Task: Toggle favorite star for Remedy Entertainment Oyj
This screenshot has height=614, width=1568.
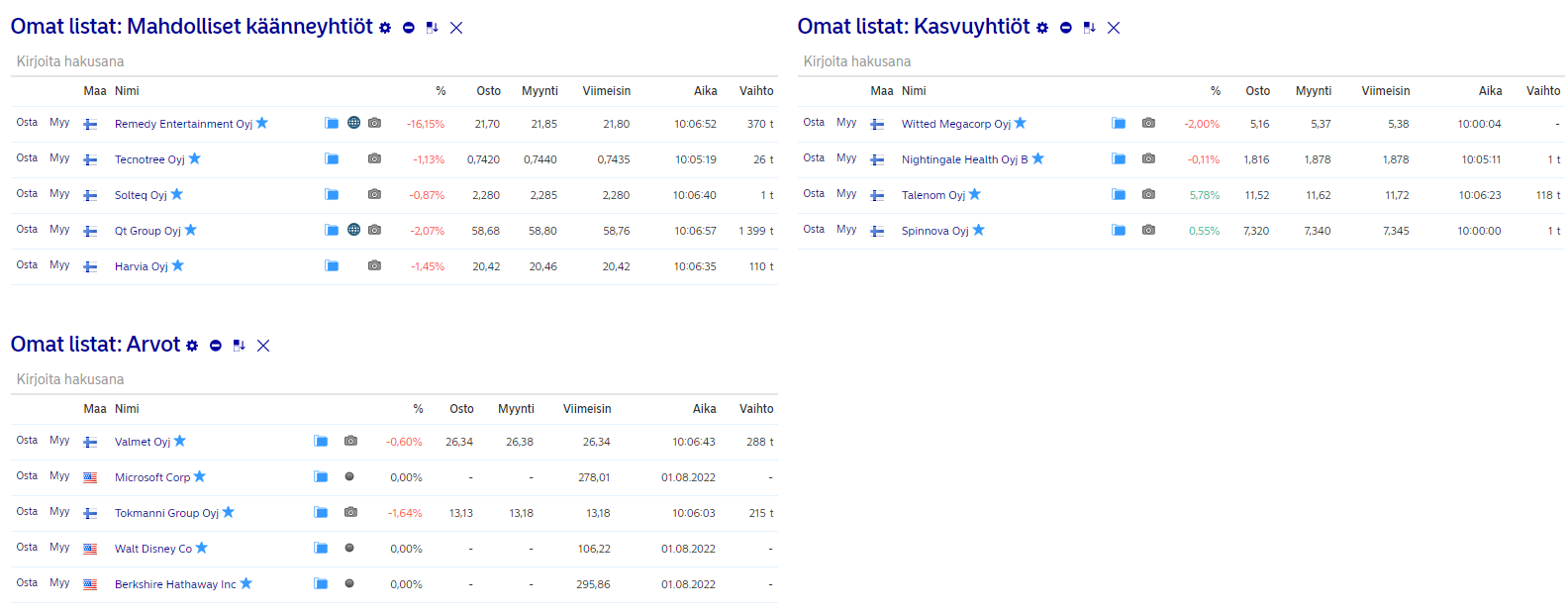Action: [x=262, y=123]
